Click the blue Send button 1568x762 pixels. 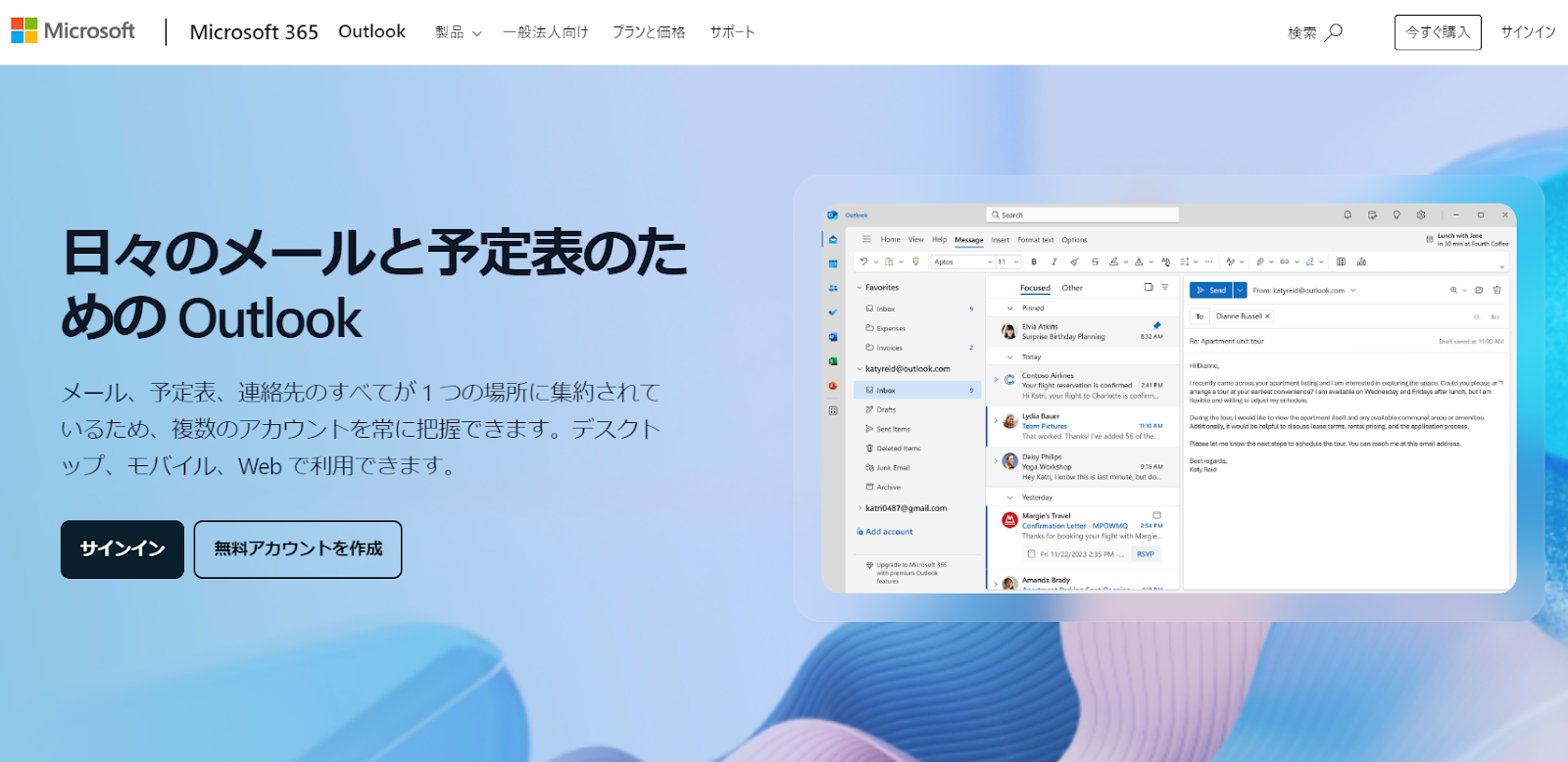1211,290
